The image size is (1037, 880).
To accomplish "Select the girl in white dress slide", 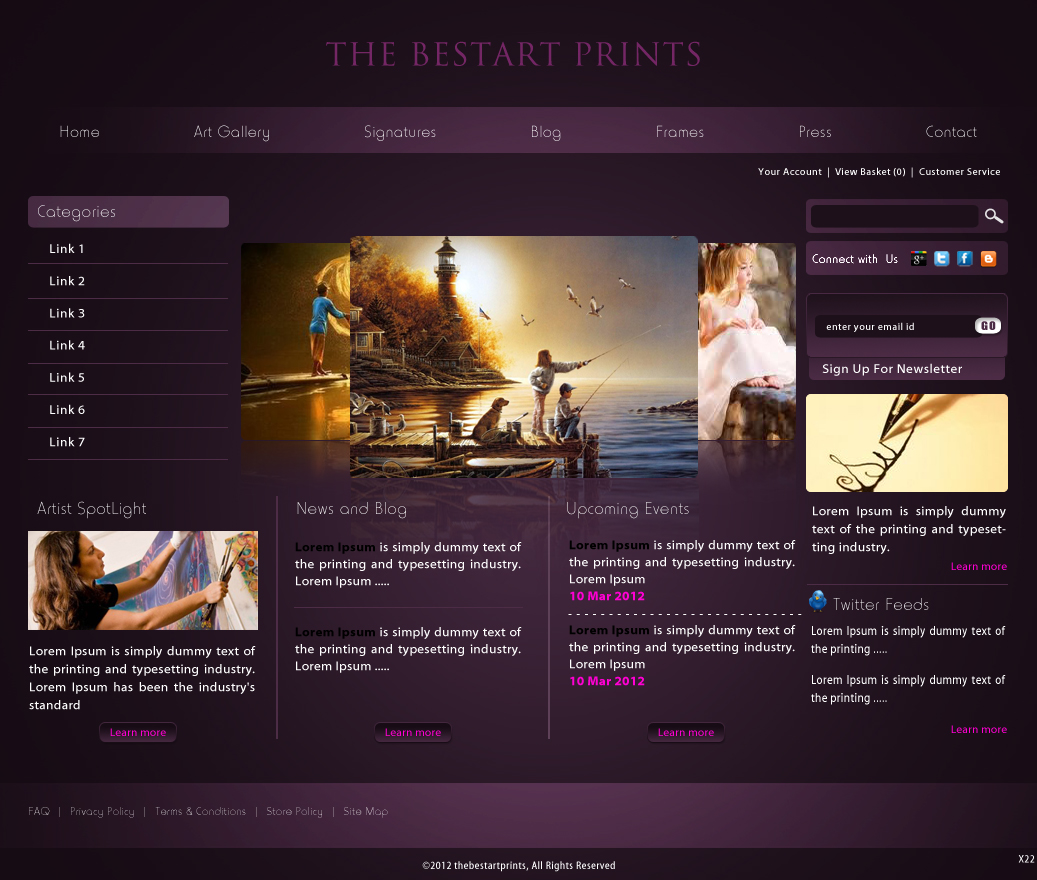I will tap(748, 340).
